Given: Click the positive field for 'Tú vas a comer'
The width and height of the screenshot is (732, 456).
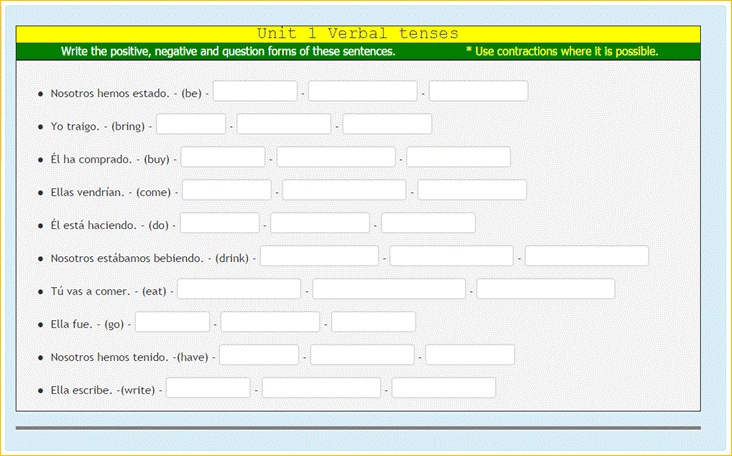Looking at the screenshot, I should coord(239,290).
